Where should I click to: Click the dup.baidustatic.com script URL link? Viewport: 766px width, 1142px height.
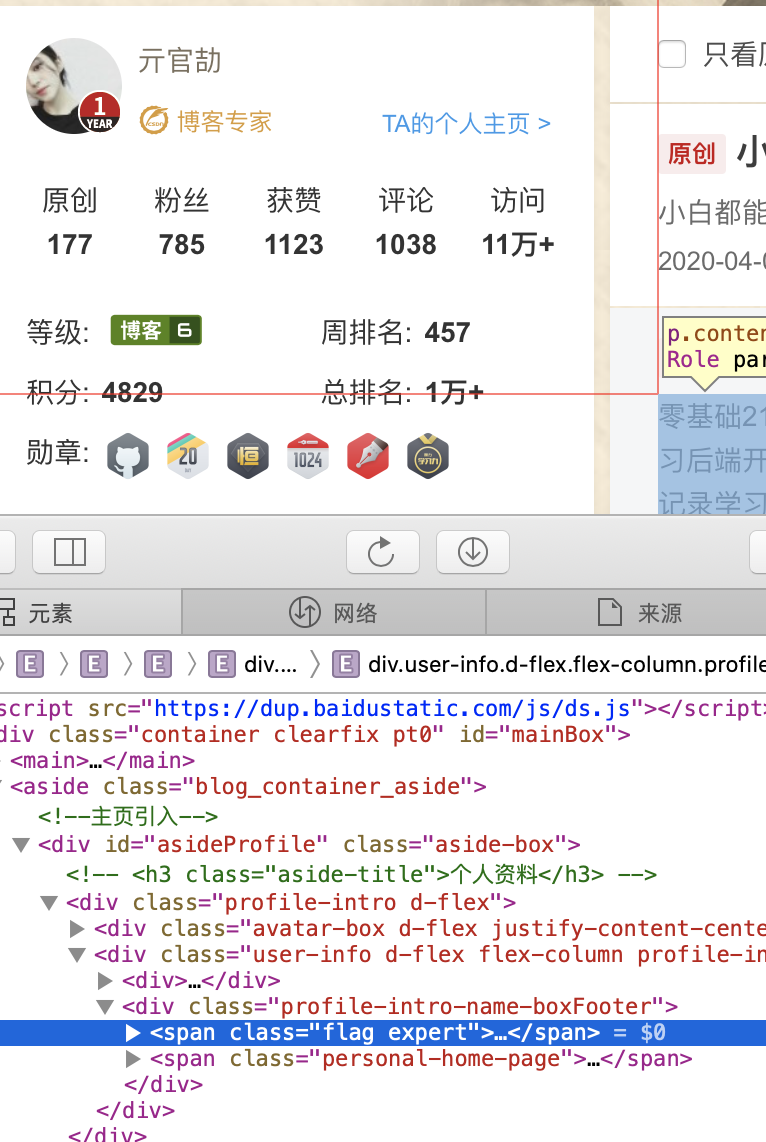[392, 708]
